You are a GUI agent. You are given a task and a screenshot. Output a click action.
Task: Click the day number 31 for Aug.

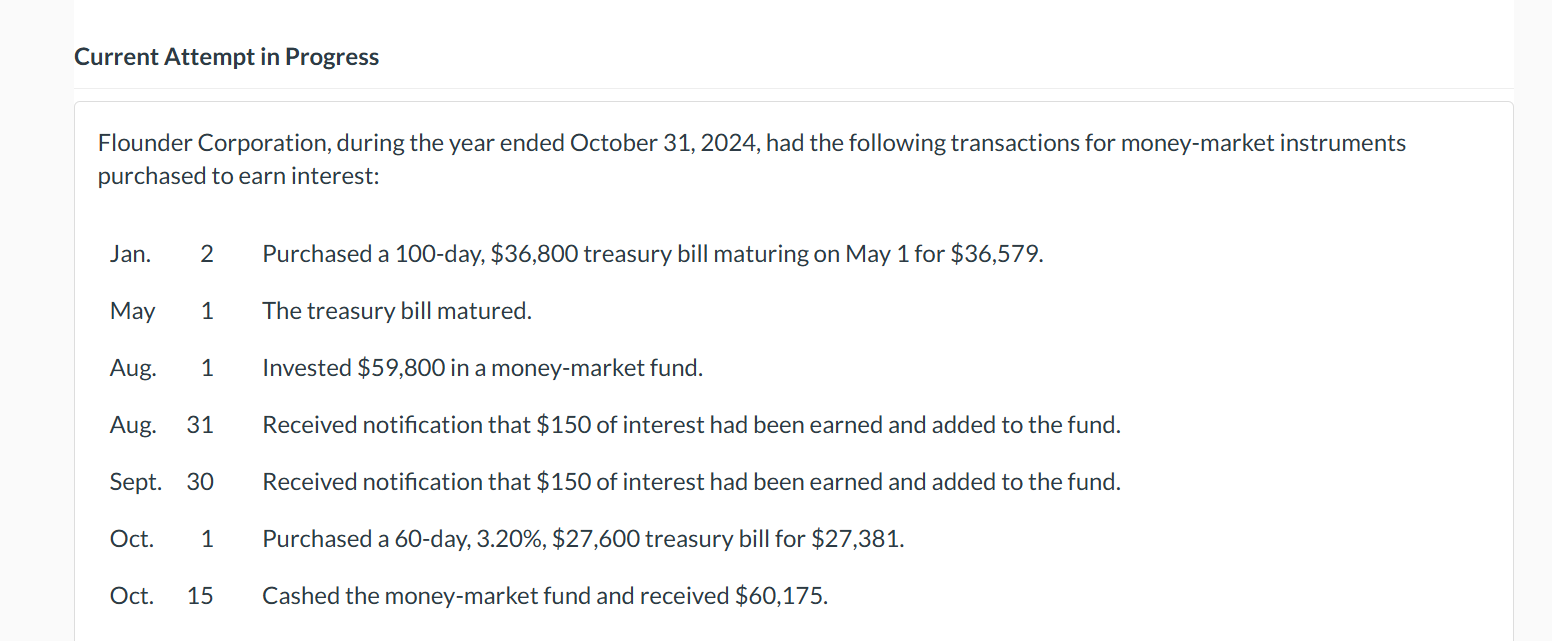200,425
